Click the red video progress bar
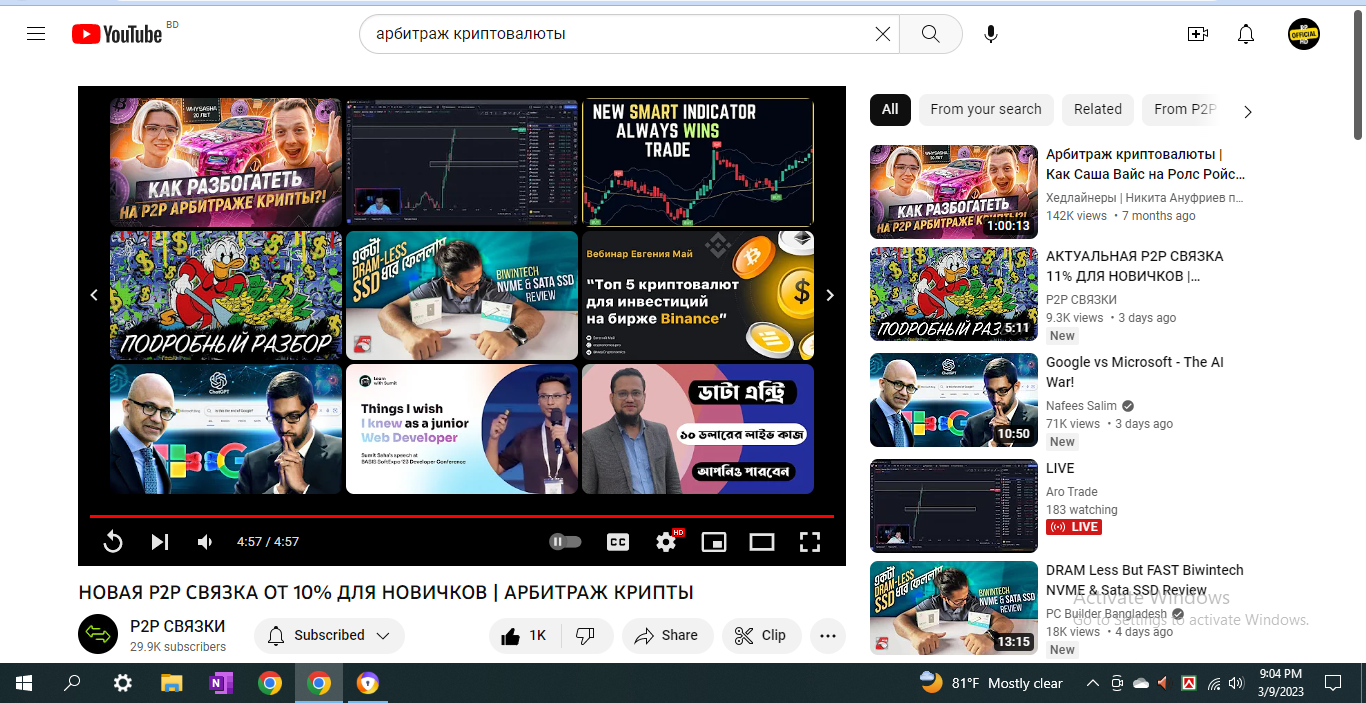The height and width of the screenshot is (703, 1366). tap(462, 516)
